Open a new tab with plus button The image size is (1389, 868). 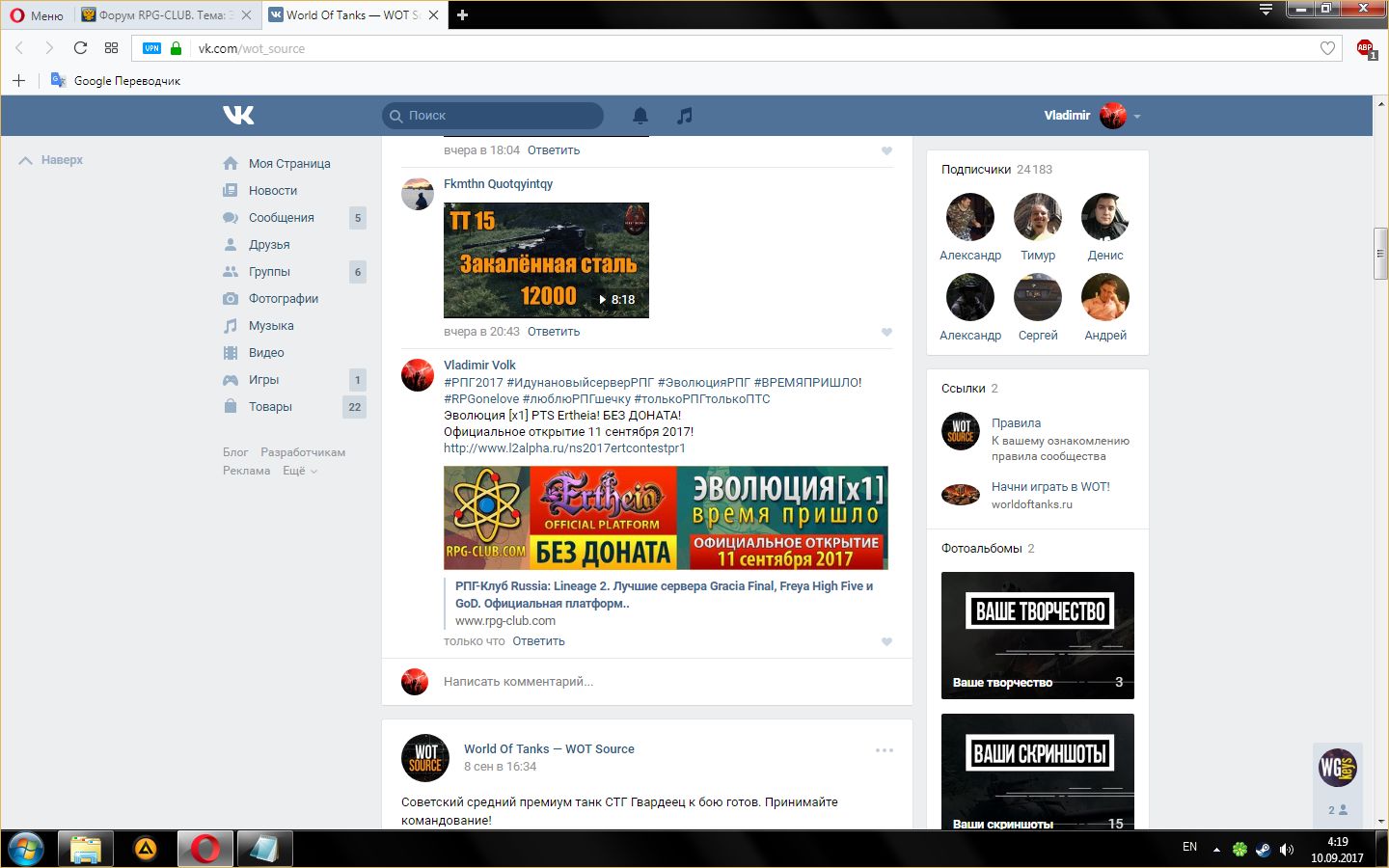click(x=463, y=14)
